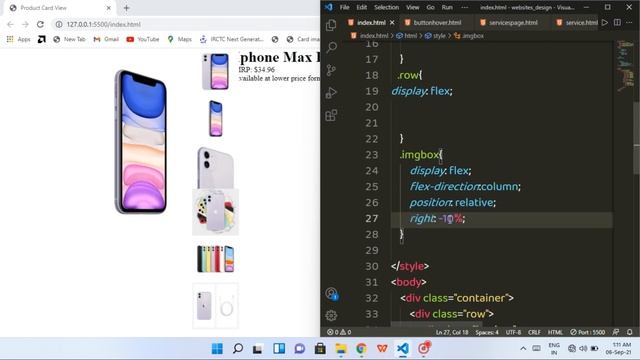Open Edit menu in VS Code
Screen dimensions: 640x360
coord(362,7)
